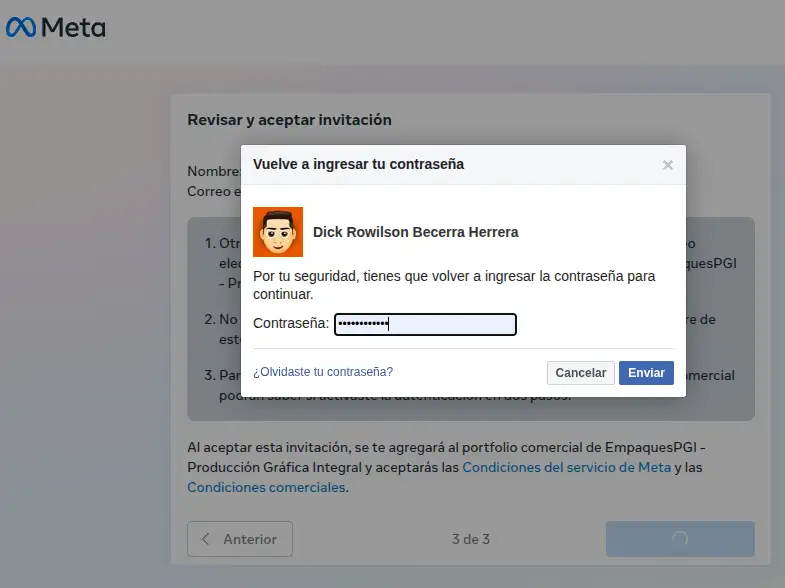Go back using the Anterior button

pyautogui.click(x=240, y=539)
